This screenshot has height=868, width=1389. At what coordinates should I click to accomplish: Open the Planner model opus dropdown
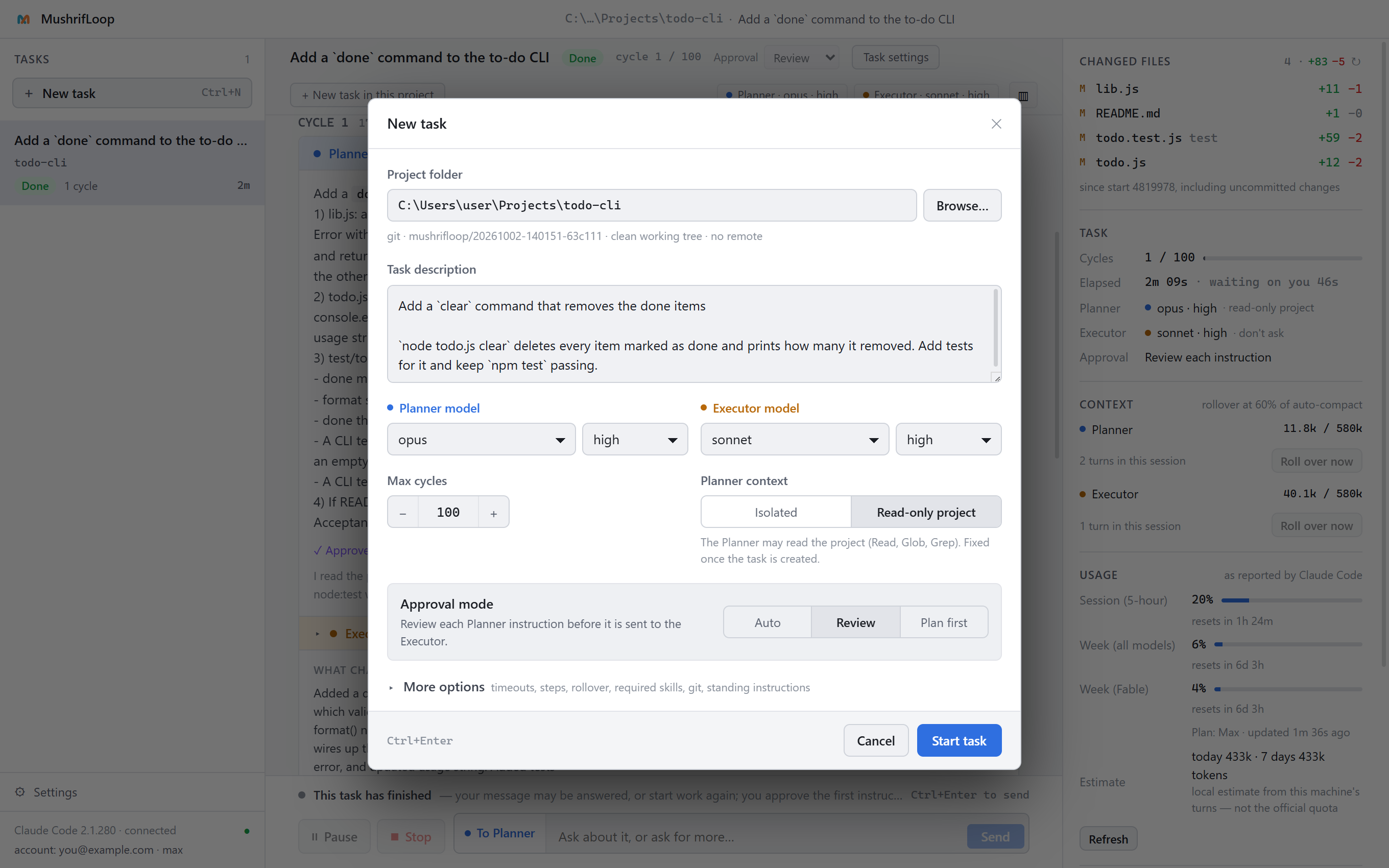click(481, 440)
